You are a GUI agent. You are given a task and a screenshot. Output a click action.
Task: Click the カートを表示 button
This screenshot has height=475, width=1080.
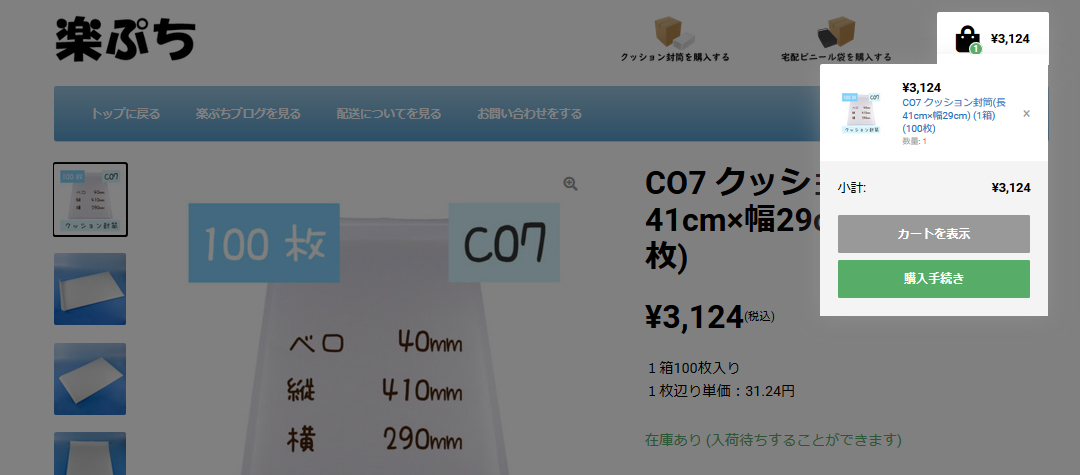933,234
